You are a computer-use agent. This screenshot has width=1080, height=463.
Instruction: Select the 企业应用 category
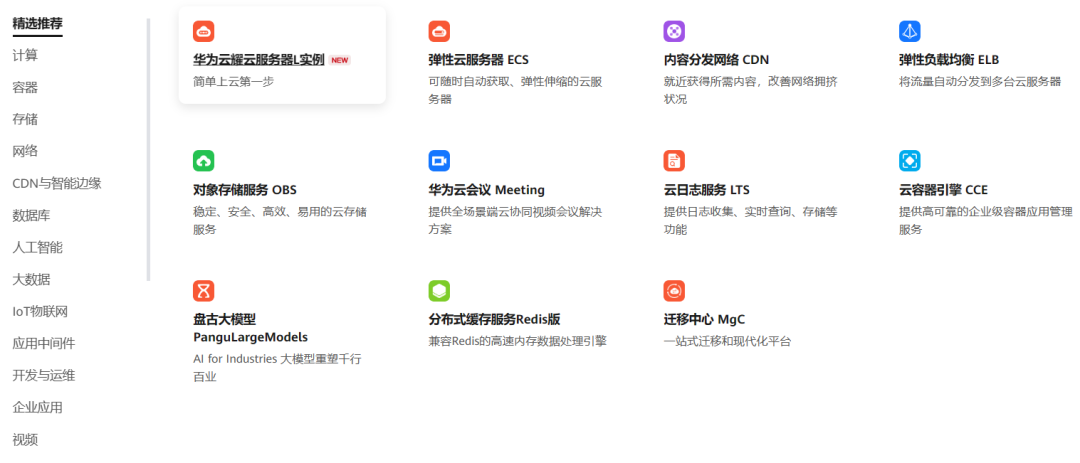tap(38, 407)
